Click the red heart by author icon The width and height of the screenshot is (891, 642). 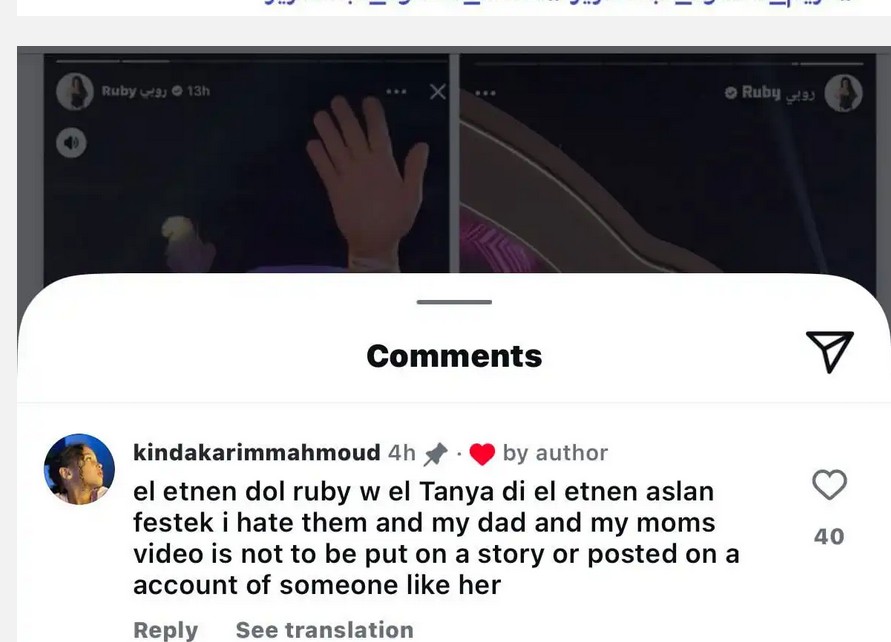point(482,455)
